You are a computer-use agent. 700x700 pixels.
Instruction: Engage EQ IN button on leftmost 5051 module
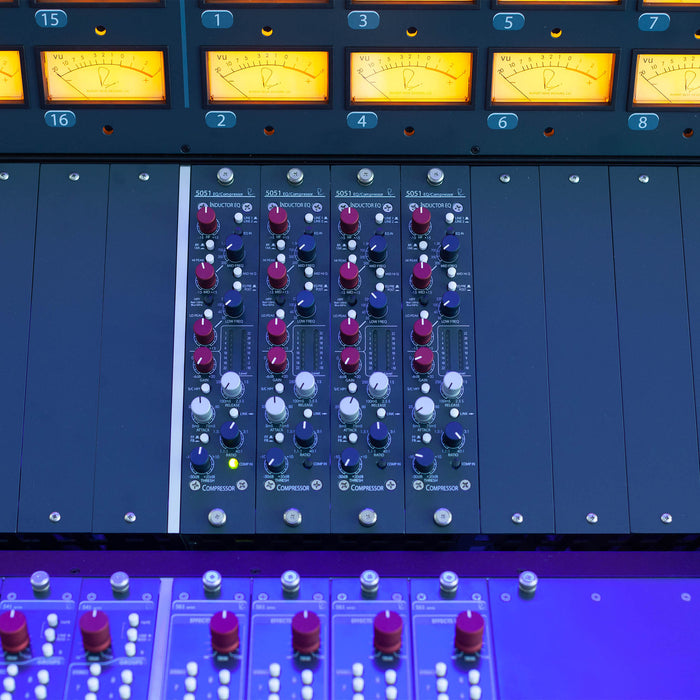[x=238, y=231]
